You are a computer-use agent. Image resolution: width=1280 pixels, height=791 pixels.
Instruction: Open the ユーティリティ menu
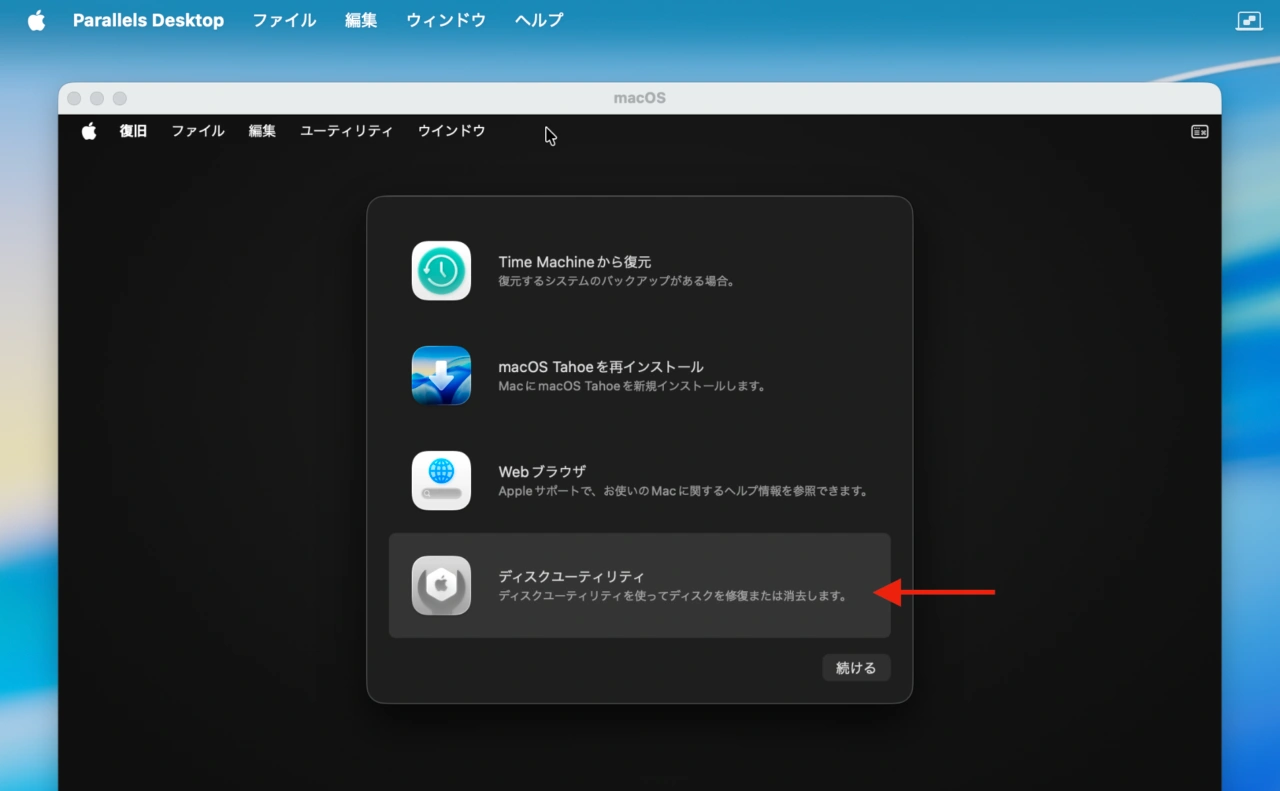(x=346, y=131)
